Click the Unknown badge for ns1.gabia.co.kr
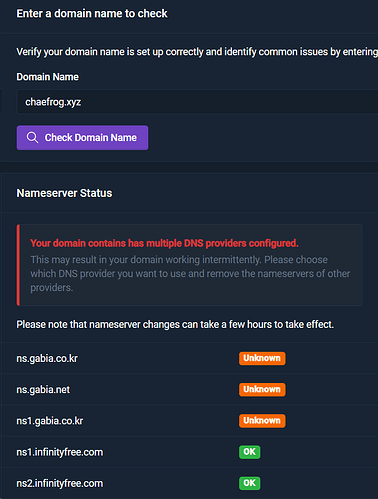The width and height of the screenshot is (378, 499). (x=262, y=421)
